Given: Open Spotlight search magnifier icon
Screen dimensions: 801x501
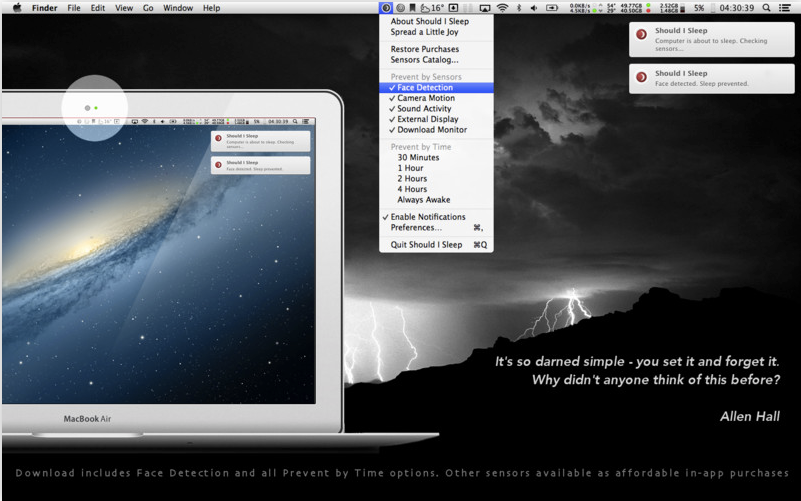Looking at the screenshot, I should coord(766,8).
